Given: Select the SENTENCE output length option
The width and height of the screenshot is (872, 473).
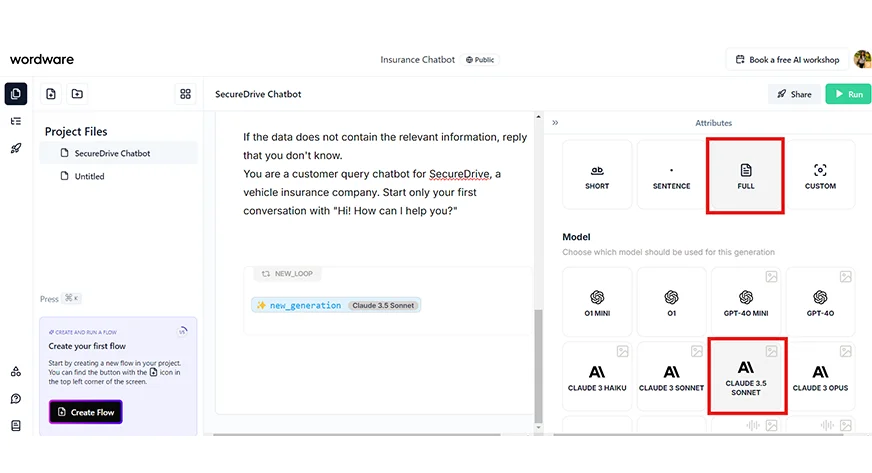Looking at the screenshot, I should pyautogui.click(x=671, y=175).
